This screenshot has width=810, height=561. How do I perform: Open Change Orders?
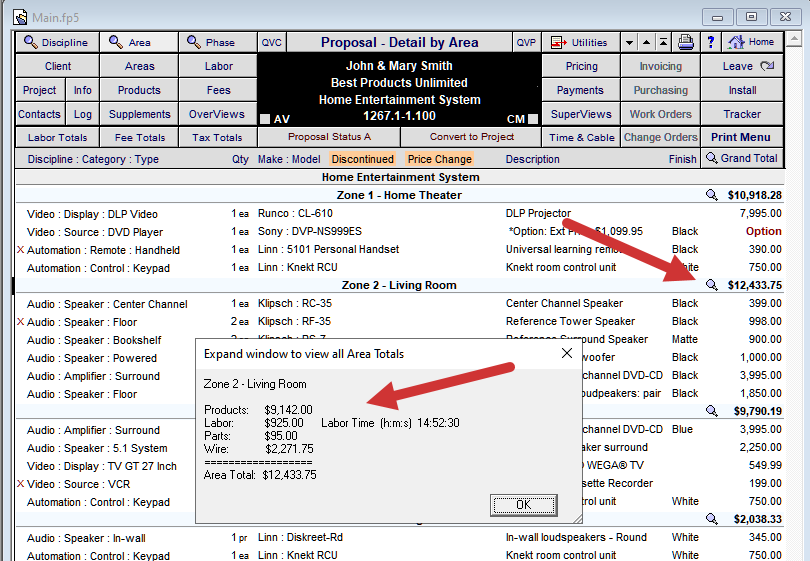pos(661,137)
